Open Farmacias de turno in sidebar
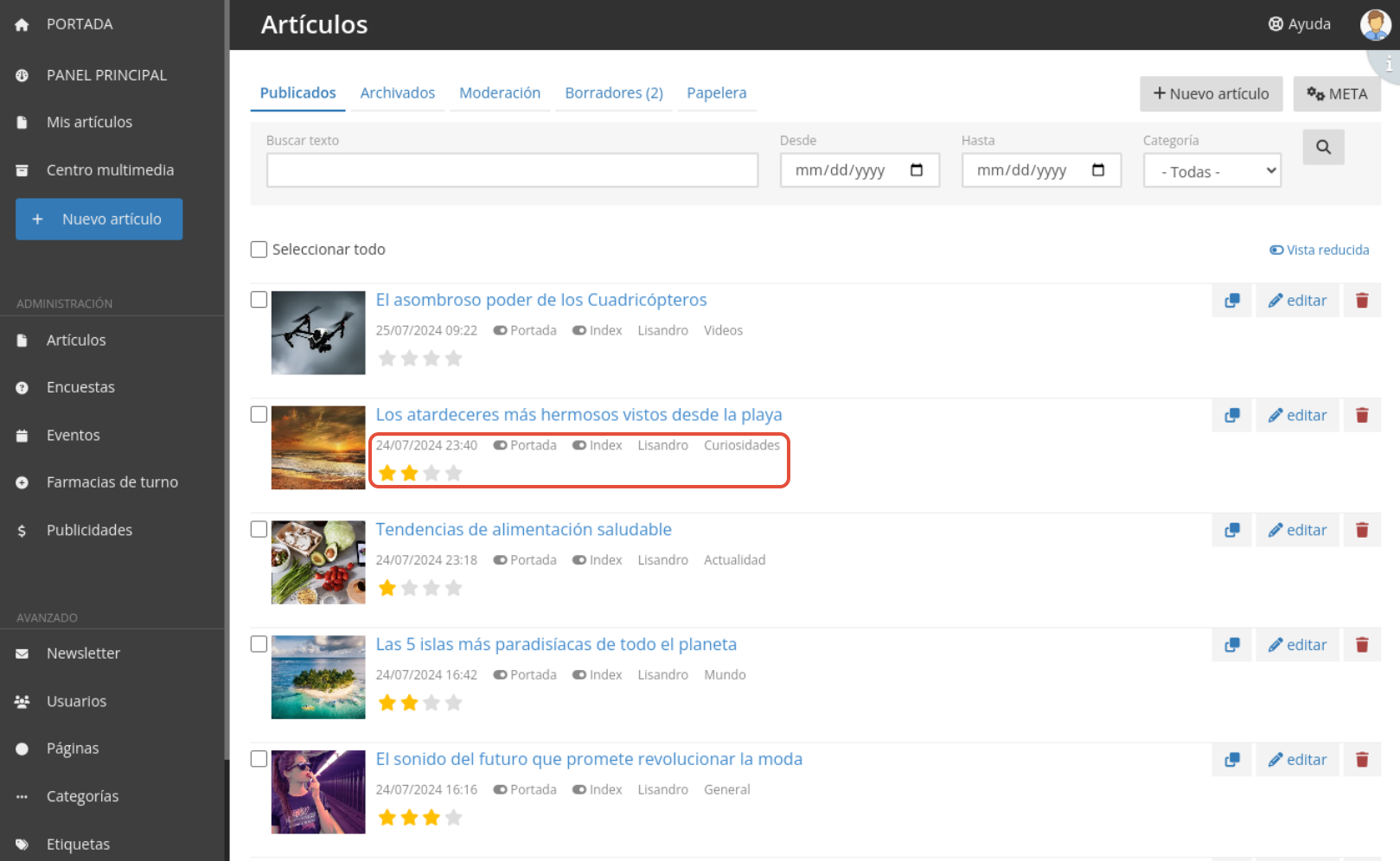Viewport: 1400px width, 861px height. coord(112,482)
